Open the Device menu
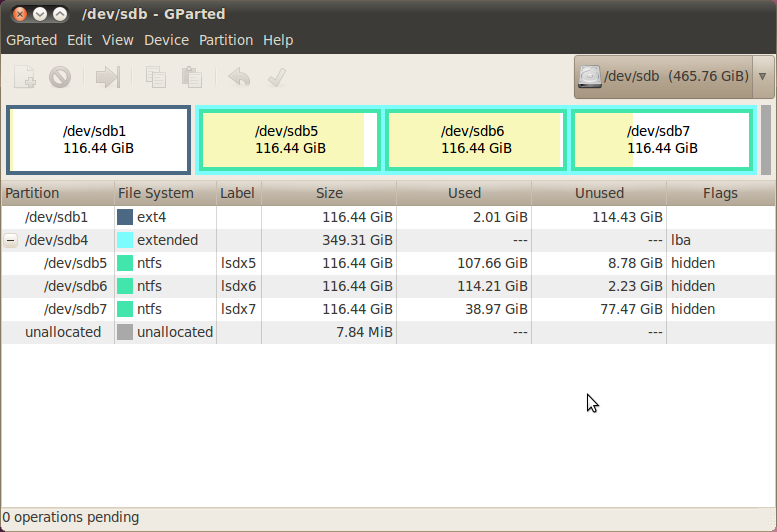The width and height of the screenshot is (777, 532). click(x=166, y=40)
